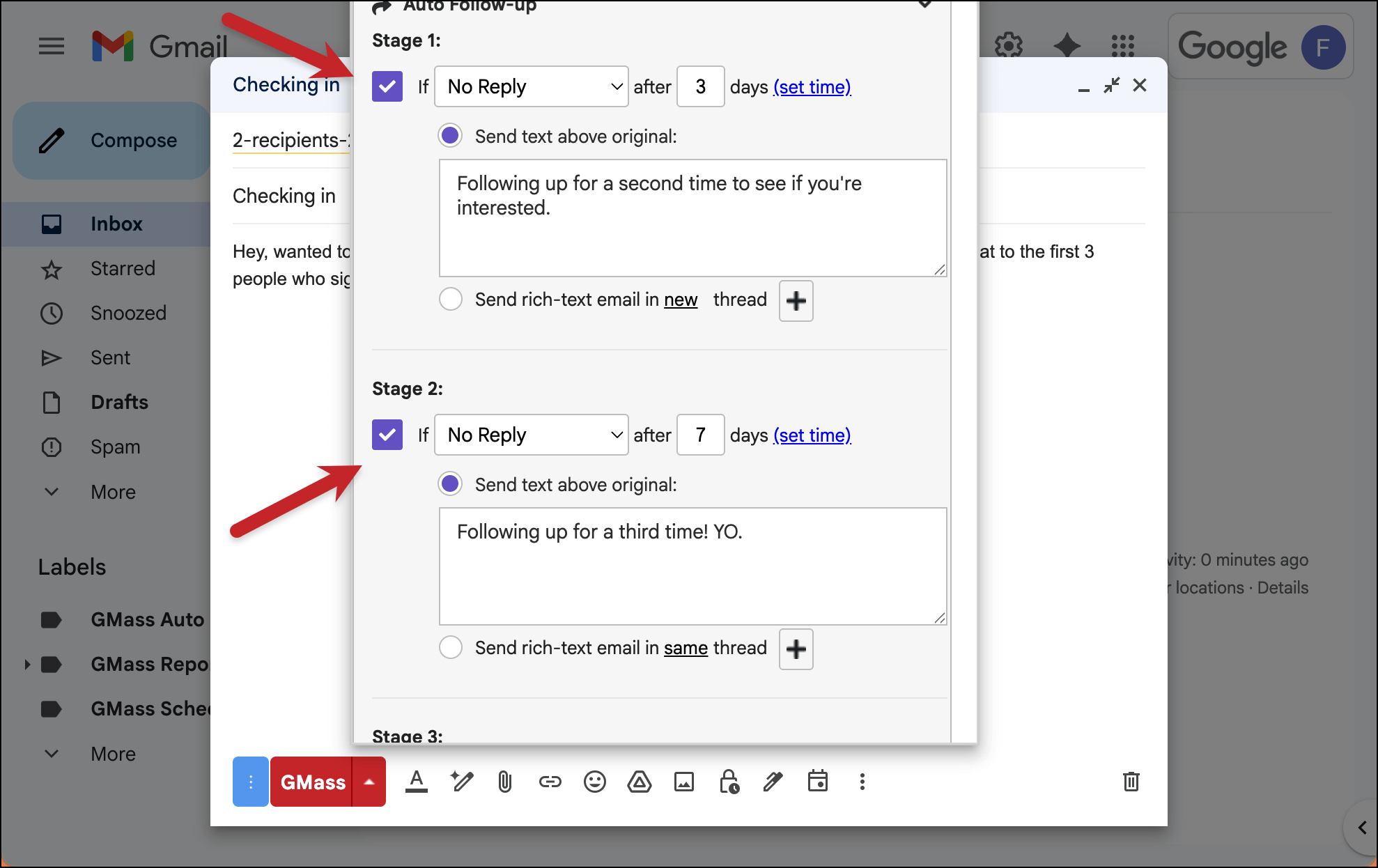
Task: Go to the Sent folder
Action: point(110,357)
